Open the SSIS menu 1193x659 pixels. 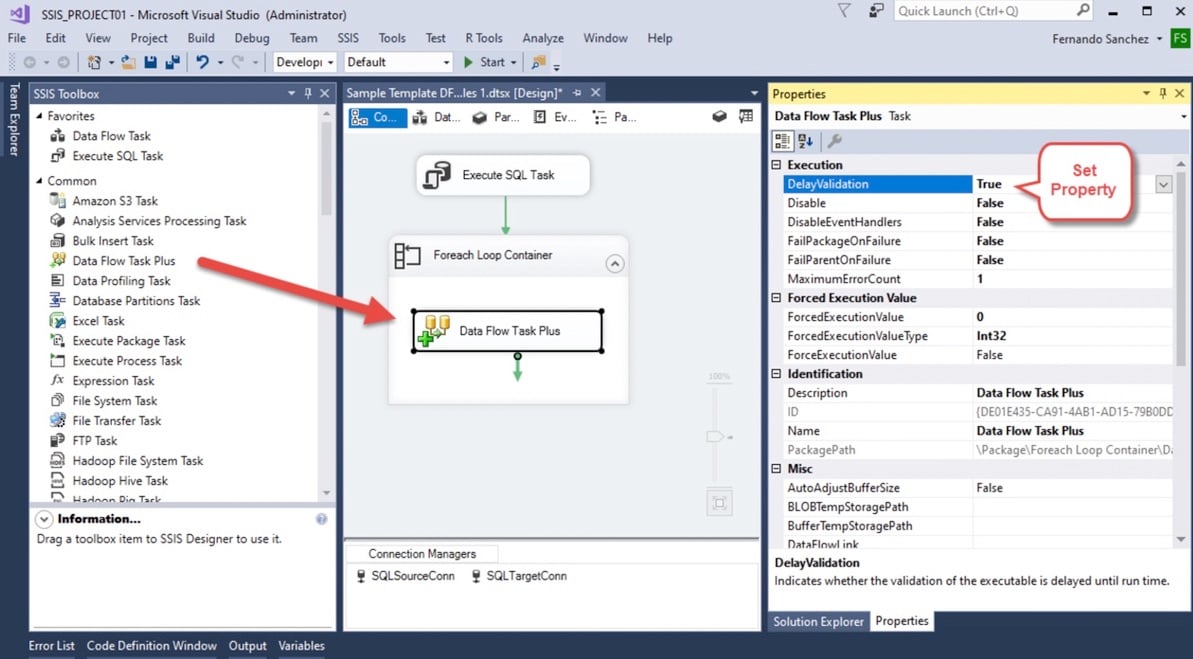pos(348,38)
